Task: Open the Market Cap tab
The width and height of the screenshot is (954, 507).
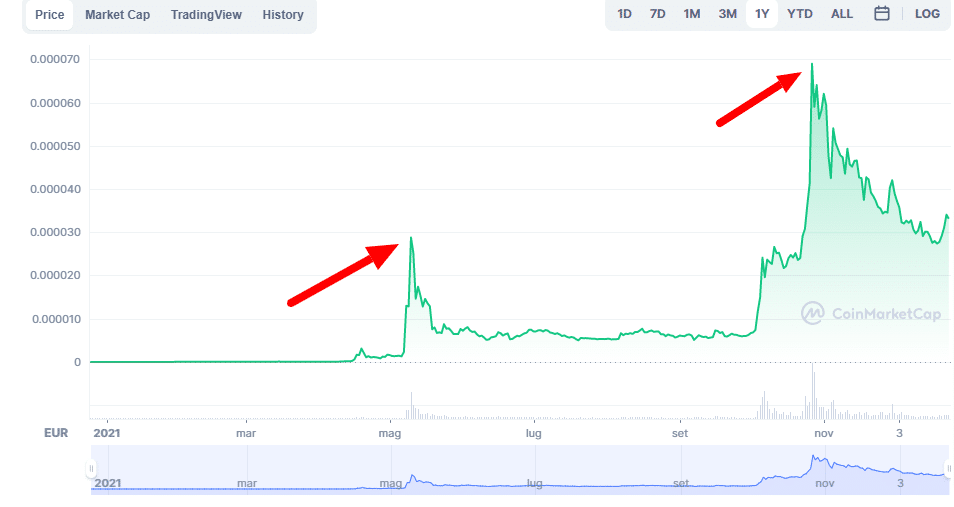Action: click(117, 15)
